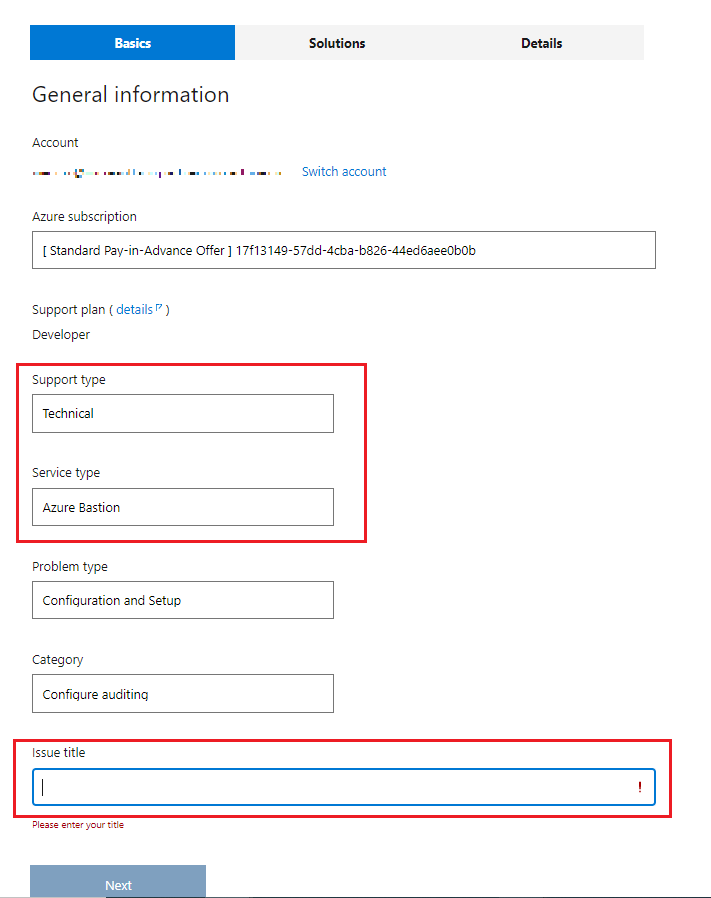Go to the Details tab

541,43
